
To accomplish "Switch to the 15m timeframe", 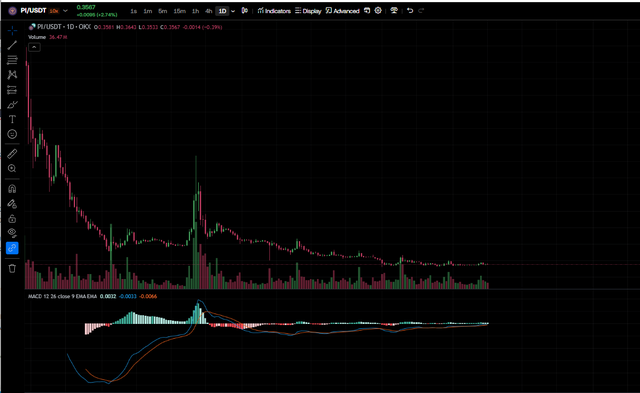I will tap(180, 11).
